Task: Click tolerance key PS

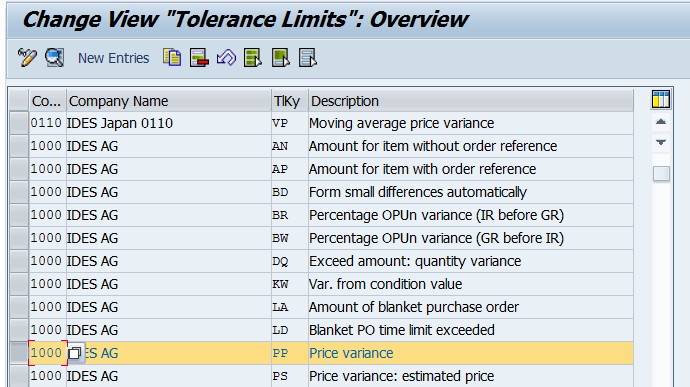Action: [280, 376]
